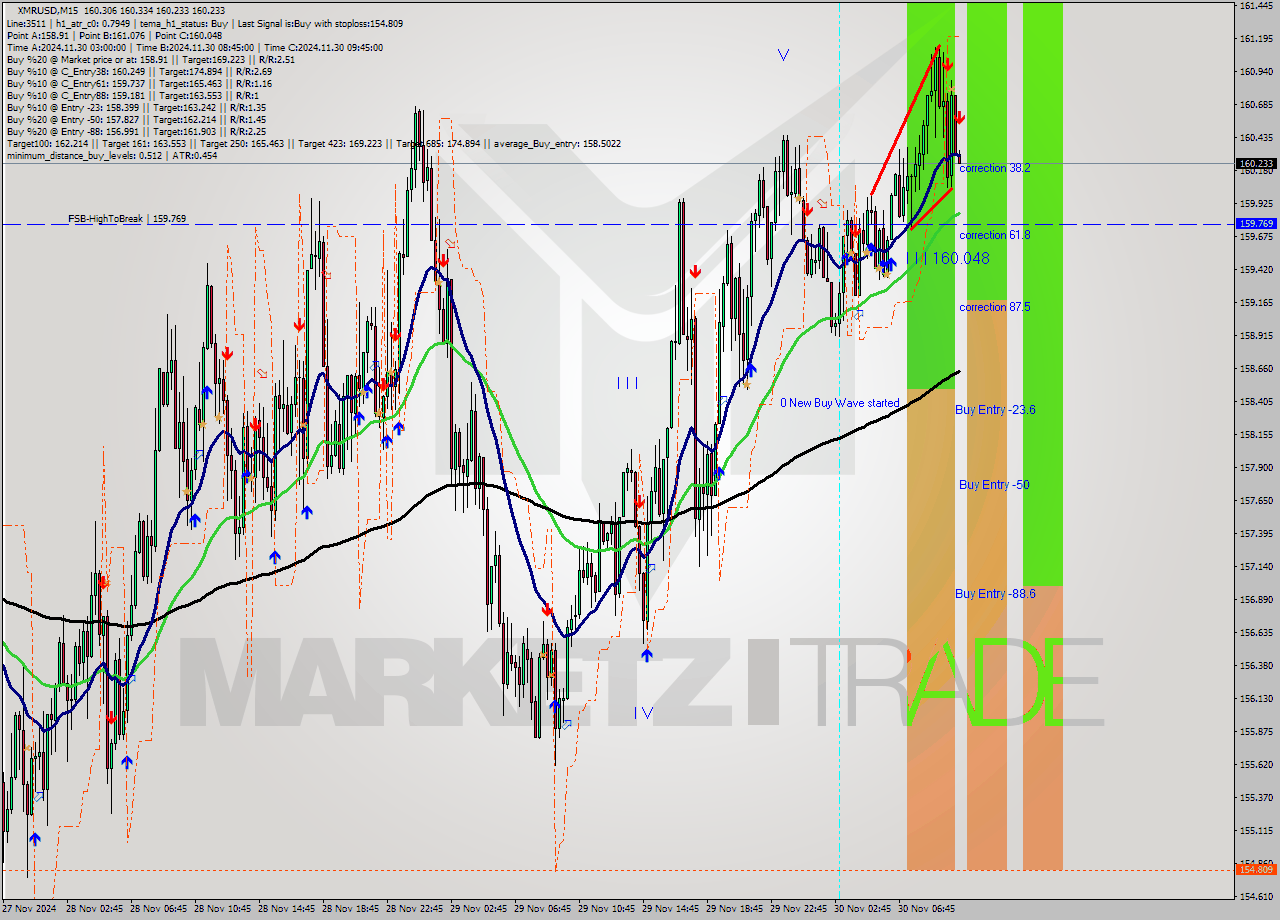Image resolution: width=1280 pixels, height=920 pixels.
Task: Select '0 New Buy Wave started' annotation
Action: click(840, 403)
